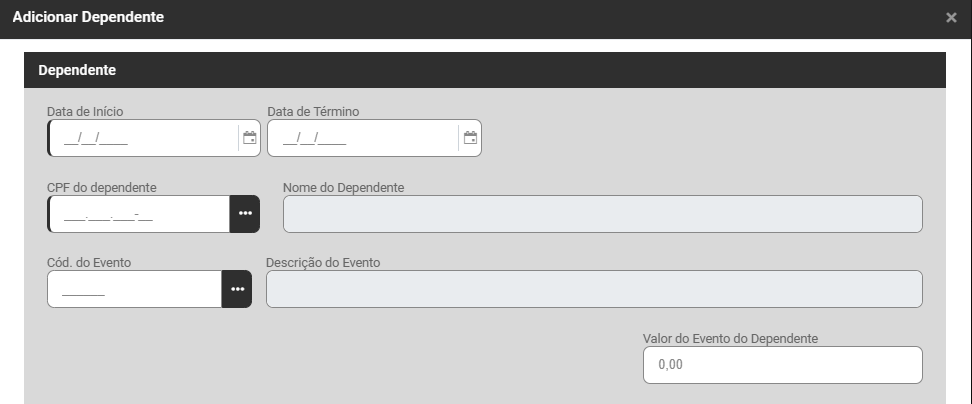Click into the CPF do dependente field
The height and width of the screenshot is (404, 972).
coord(139,214)
